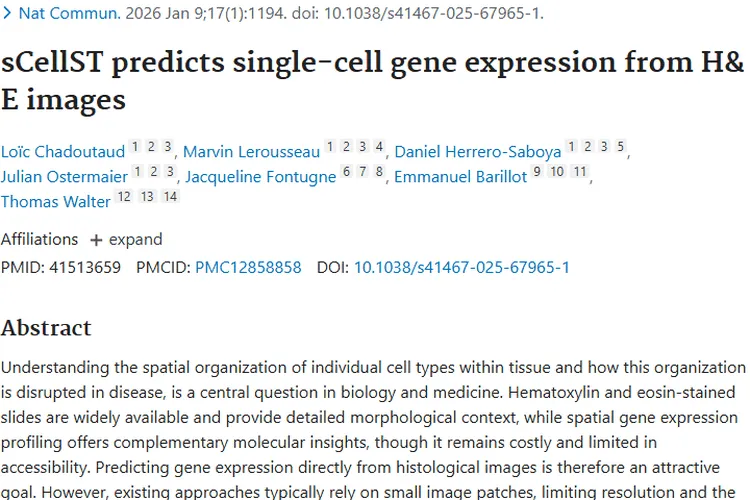Click affiliation 12 after Thomas Walter
The width and height of the screenshot is (750, 500).
pyautogui.click(x=124, y=197)
